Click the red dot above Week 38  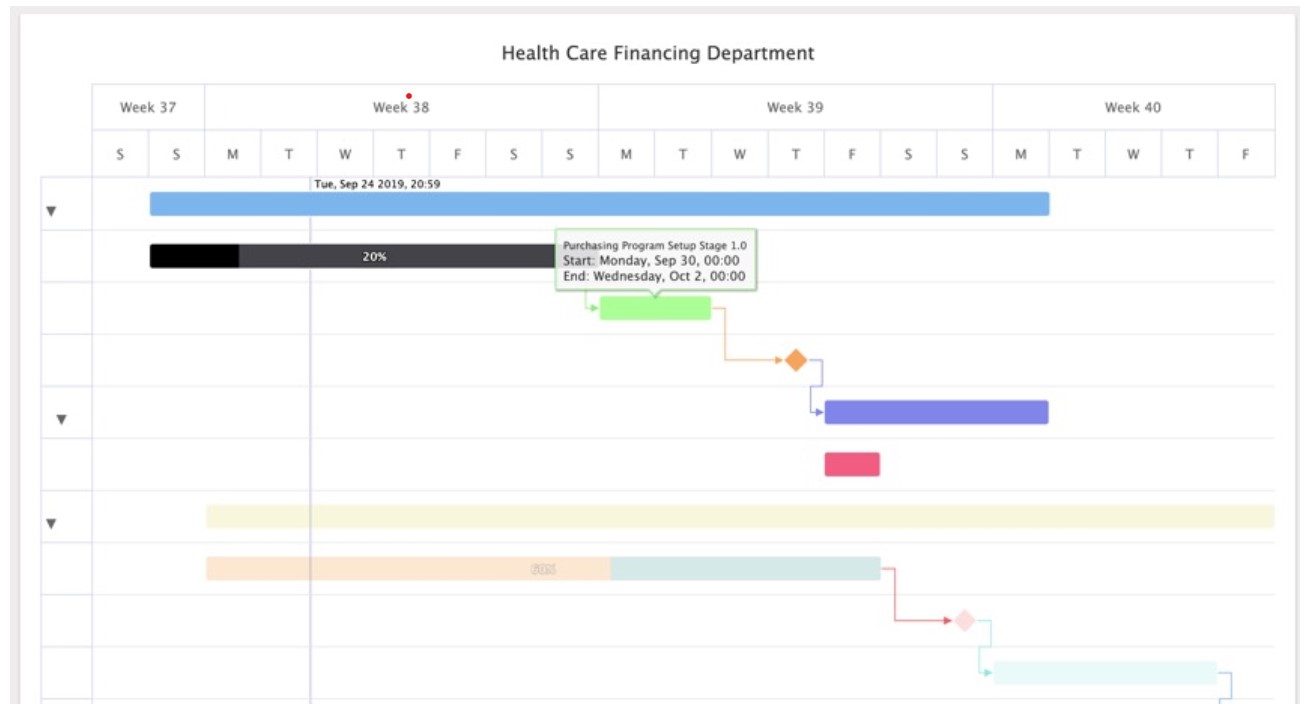[409, 96]
